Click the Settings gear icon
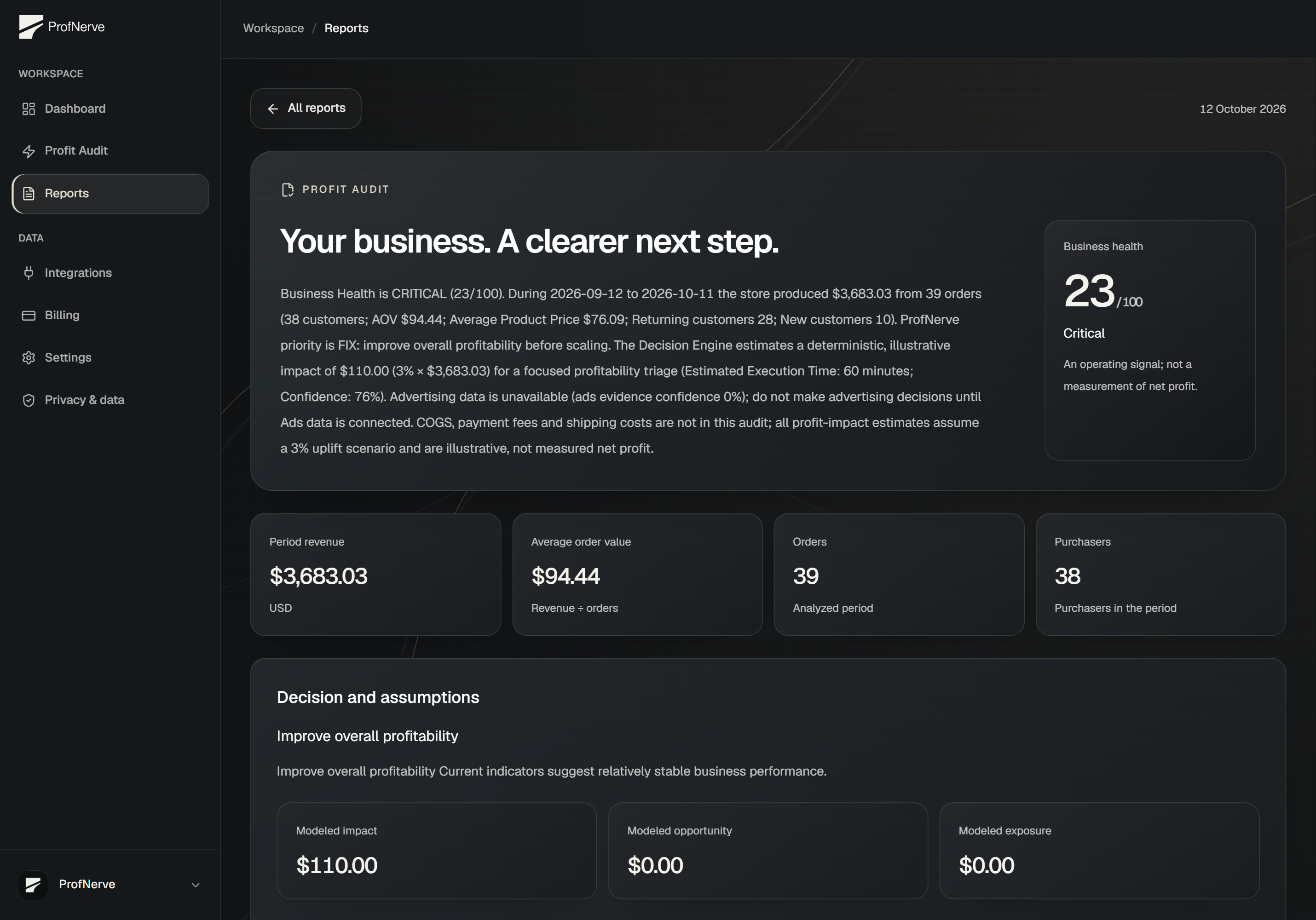1316x920 pixels. [29, 358]
